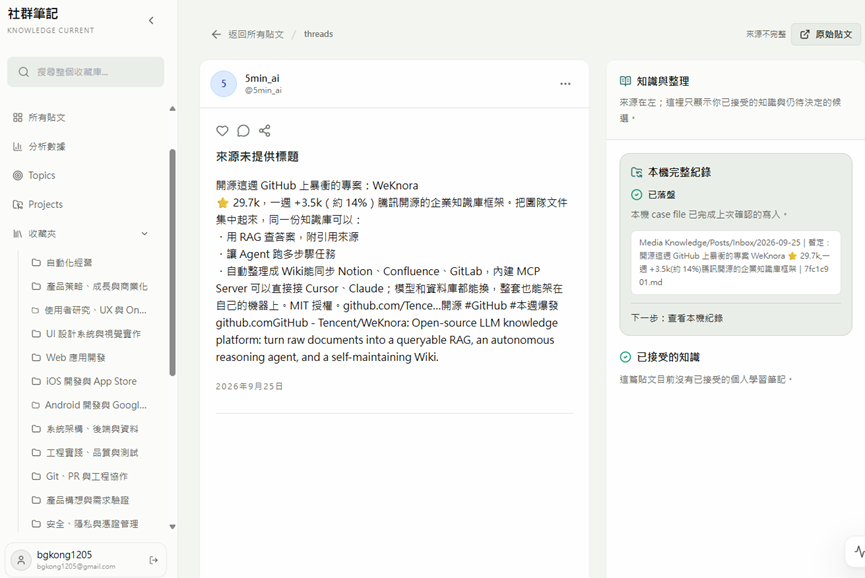Click the sidebar scrollbar thumb
Image resolution: width=865 pixels, height=578 pixels.
pos(173,263)
